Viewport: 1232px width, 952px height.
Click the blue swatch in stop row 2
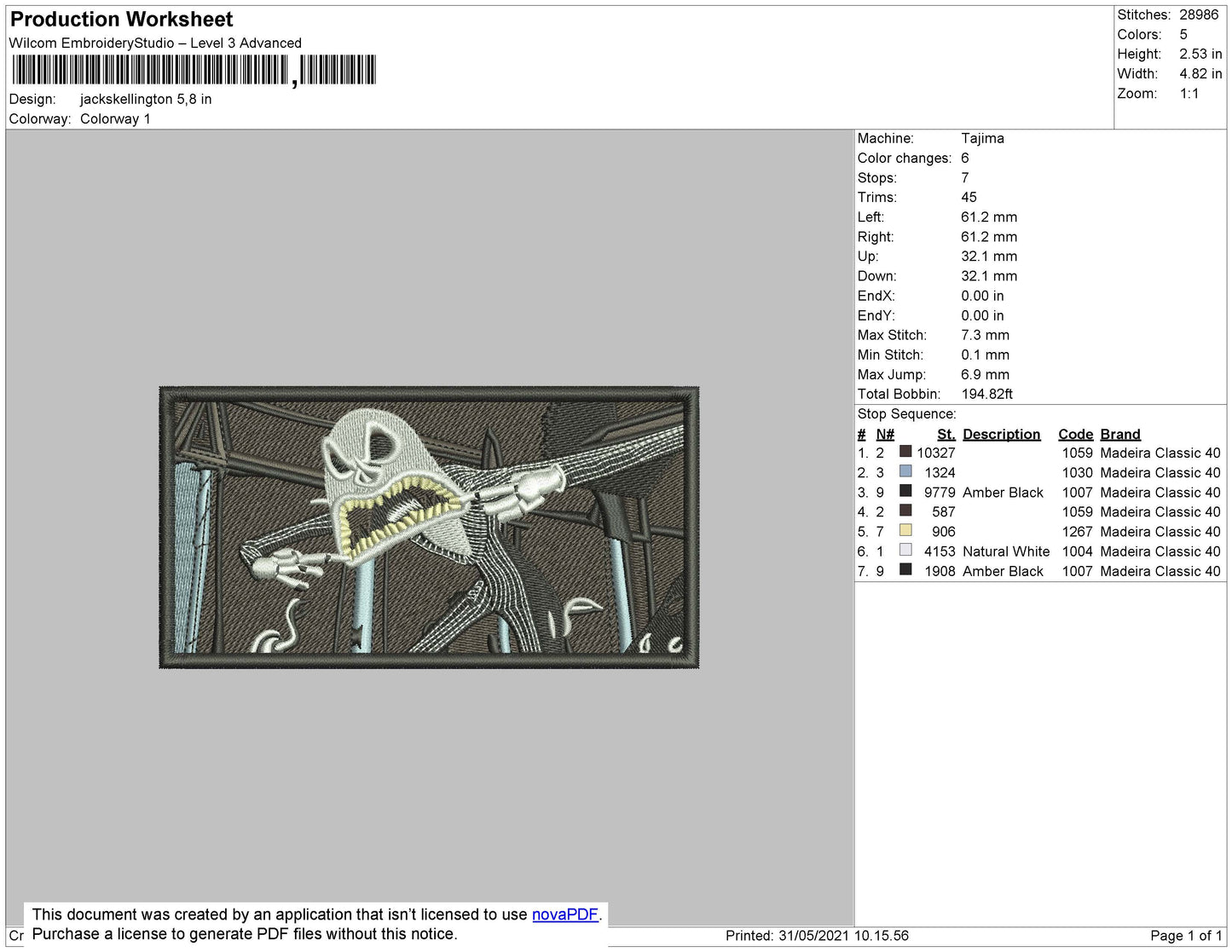point(905,471)
